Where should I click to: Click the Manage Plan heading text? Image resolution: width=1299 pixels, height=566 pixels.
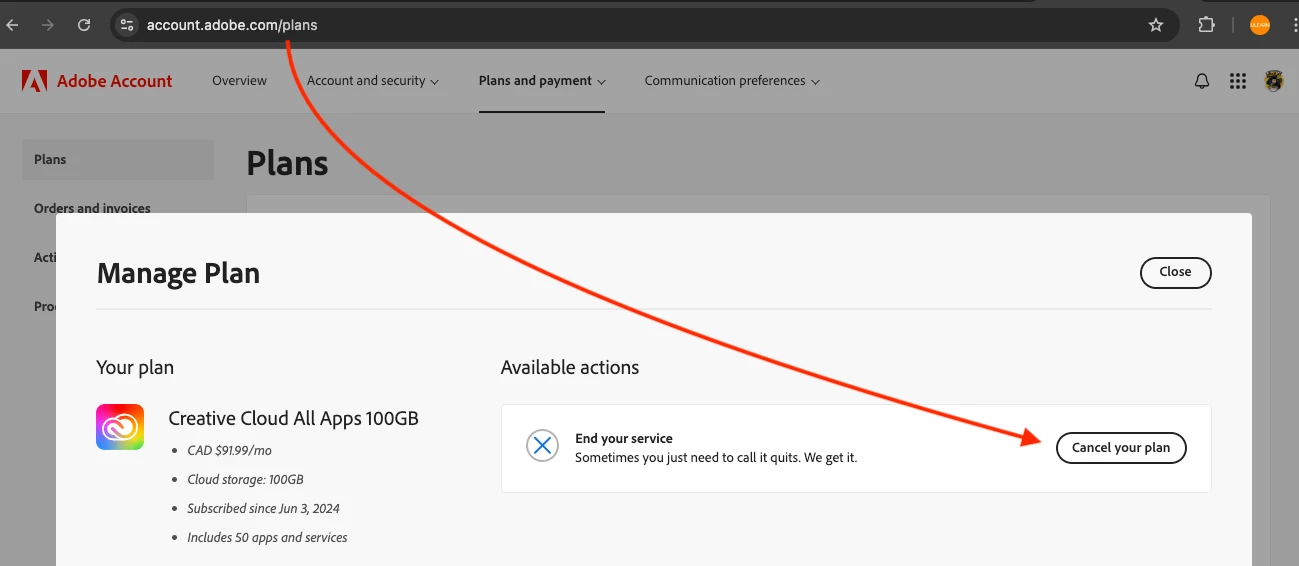pos(178,273)
